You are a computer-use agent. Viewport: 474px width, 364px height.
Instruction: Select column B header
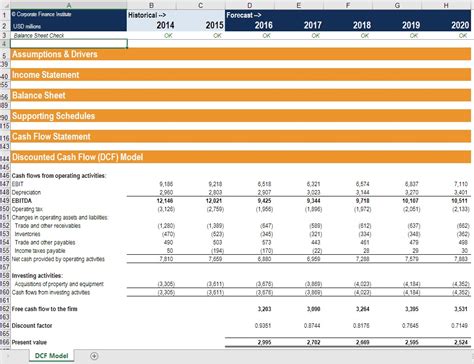pyautogui.click(x=151, y=5)
